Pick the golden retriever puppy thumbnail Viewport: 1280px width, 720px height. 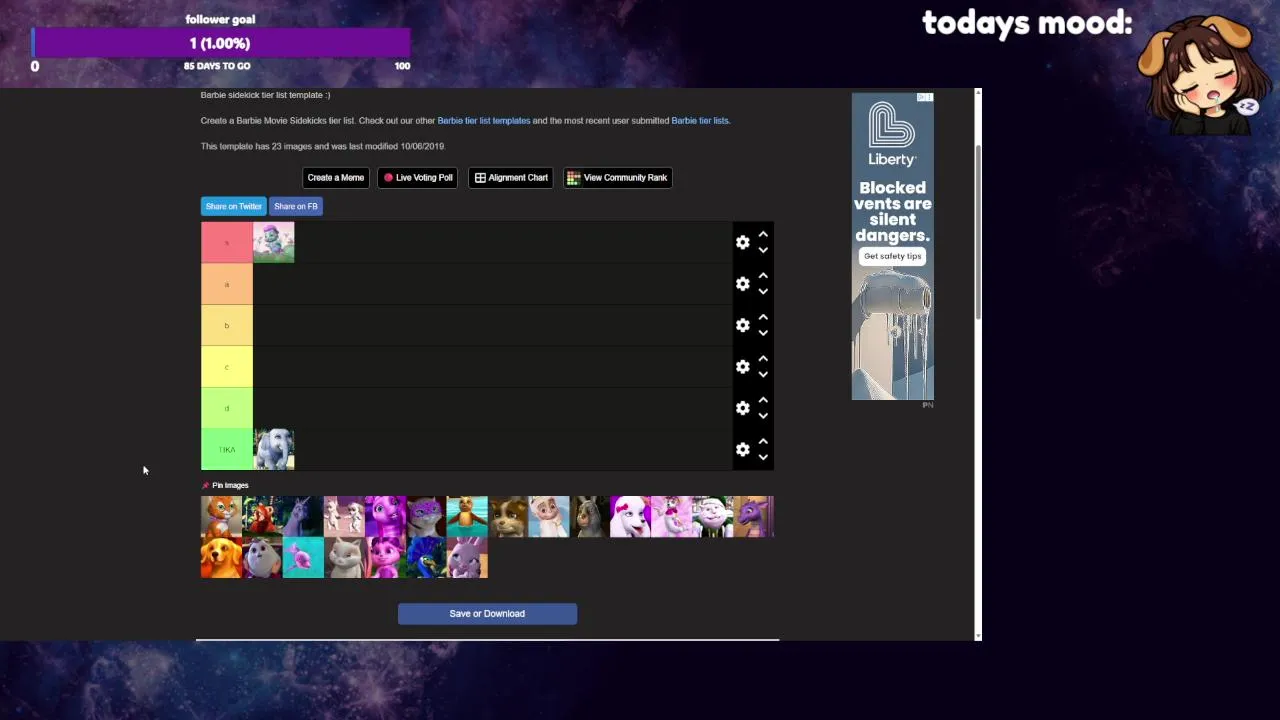221,558
